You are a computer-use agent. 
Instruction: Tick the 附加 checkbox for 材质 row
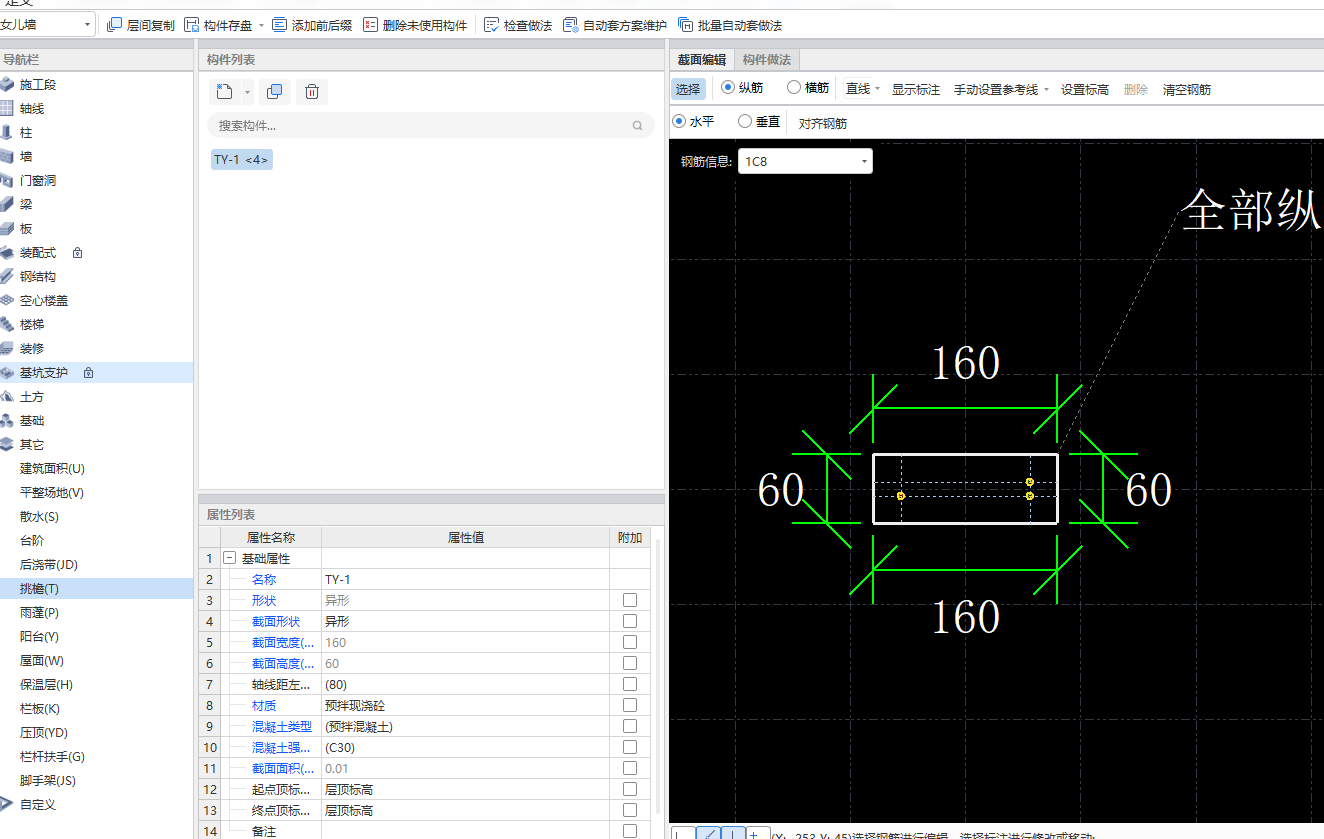[630, 705]
